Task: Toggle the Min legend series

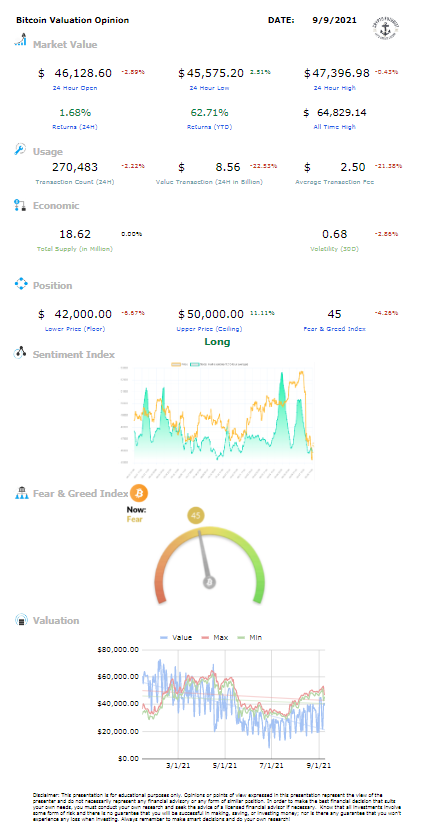Action: 252,638
